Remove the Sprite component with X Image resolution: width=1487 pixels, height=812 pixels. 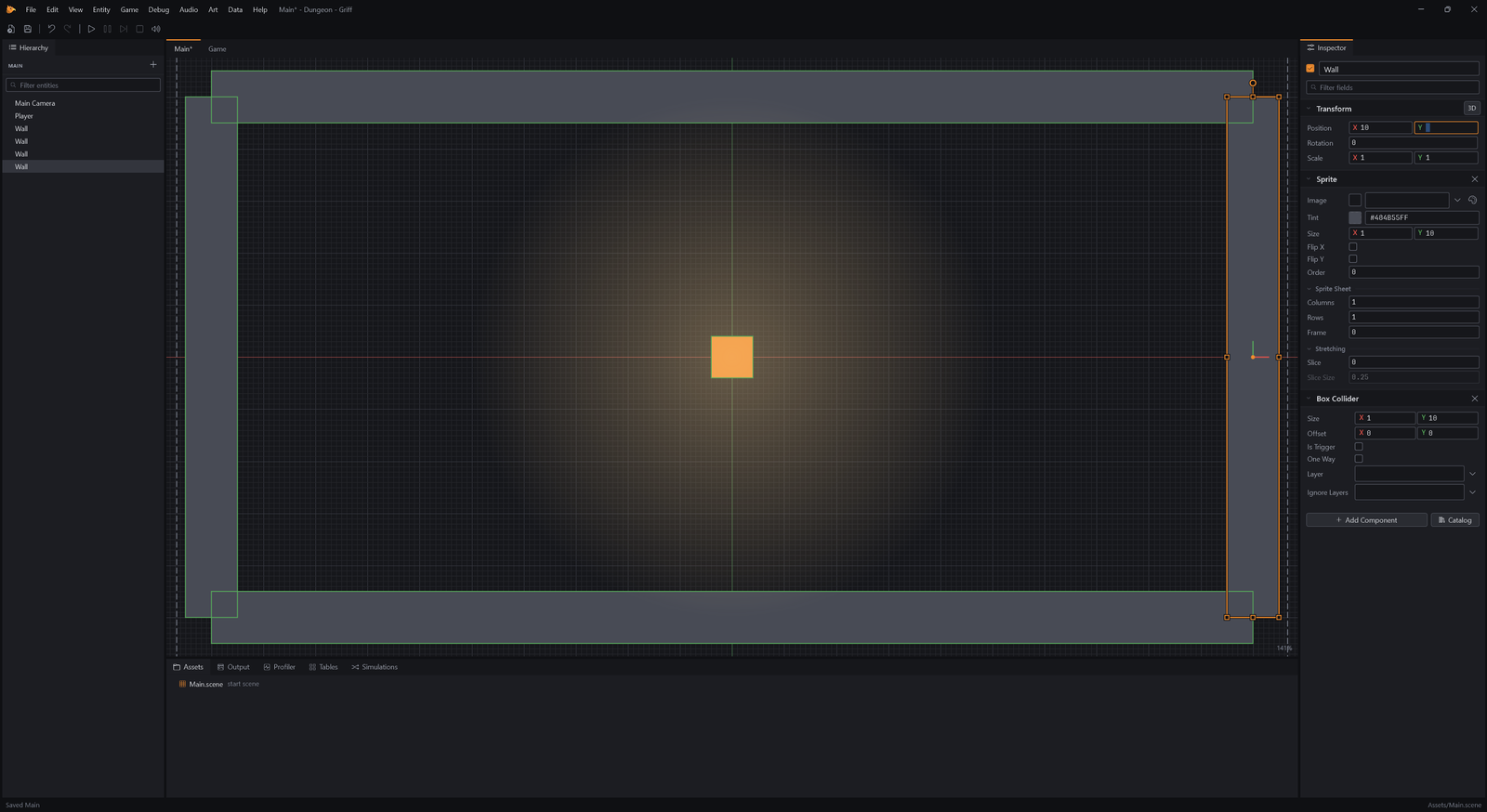pyautogui.click(x=1474, y=179)
